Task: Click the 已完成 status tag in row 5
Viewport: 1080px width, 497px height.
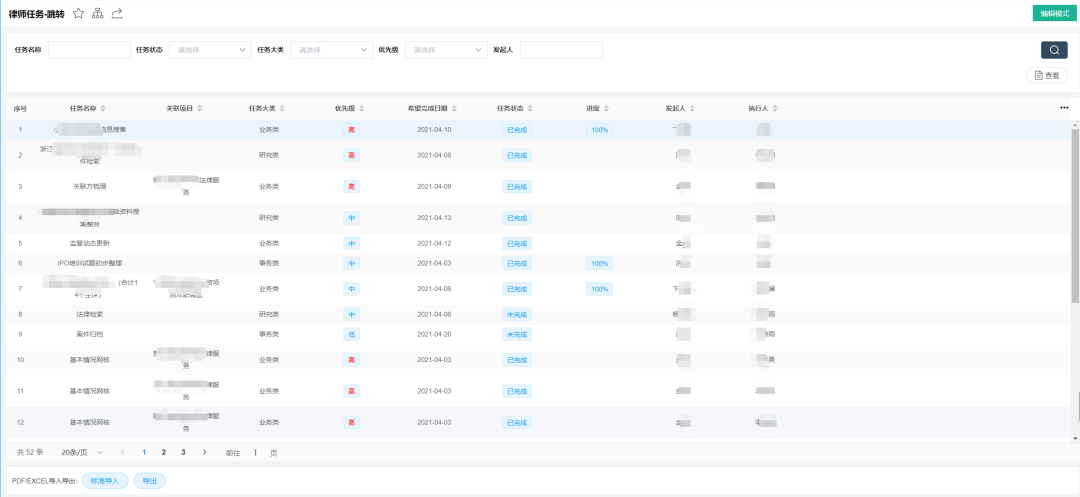Action: (x=517, y=243)
